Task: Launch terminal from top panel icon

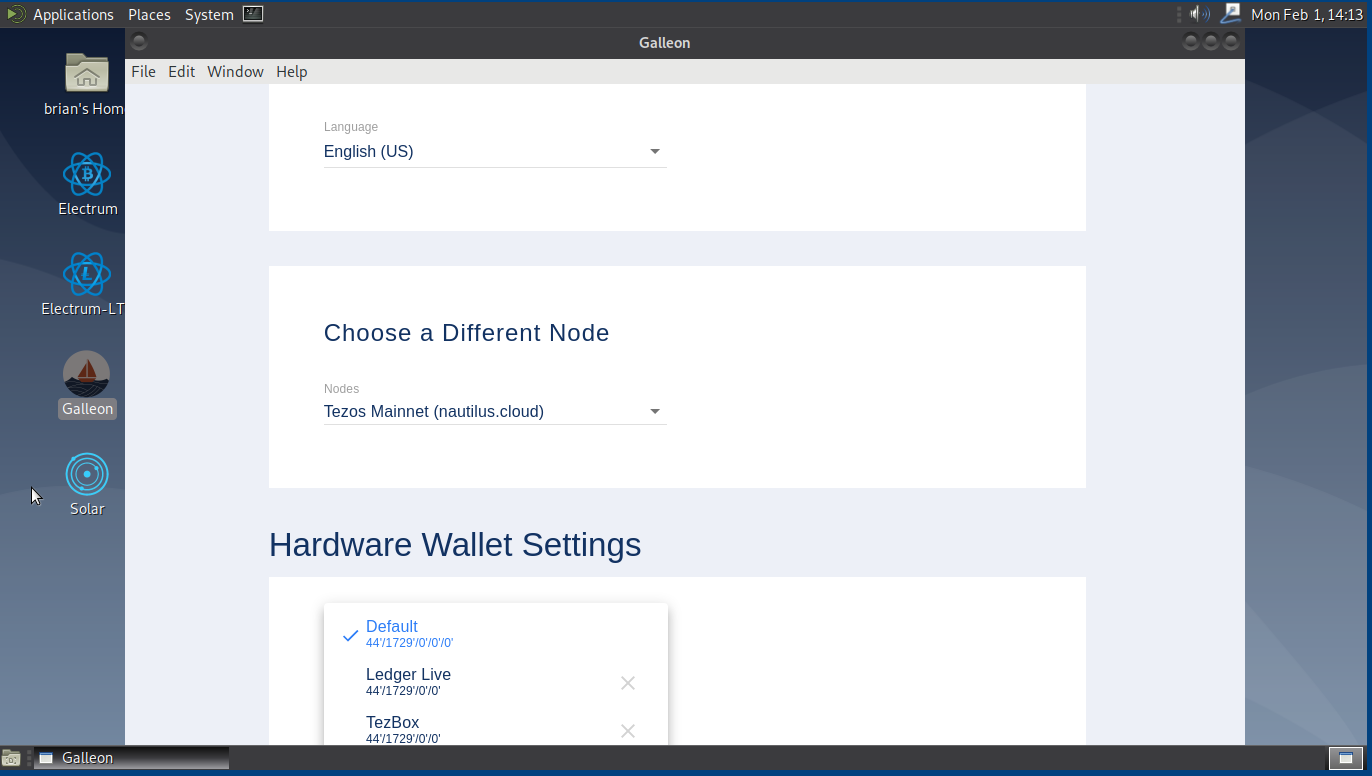Action: pyautogui.click(x=253, y=14)
